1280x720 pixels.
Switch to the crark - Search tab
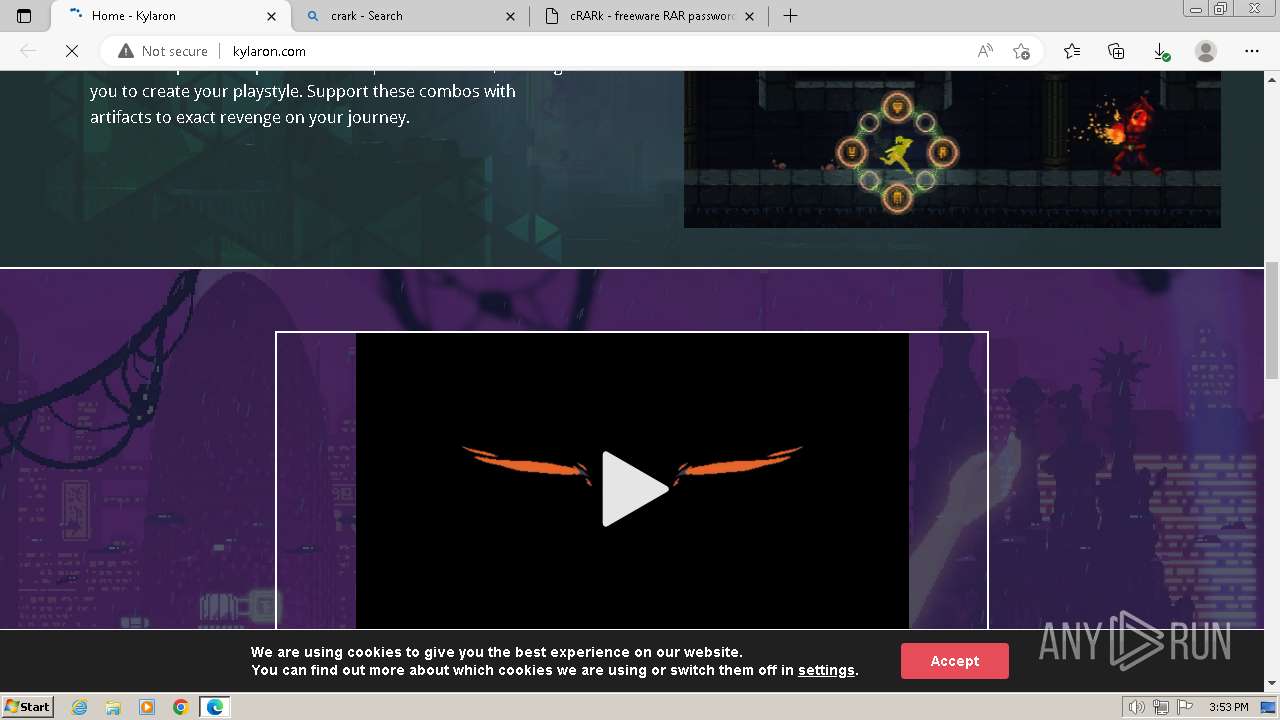point(409,16)
